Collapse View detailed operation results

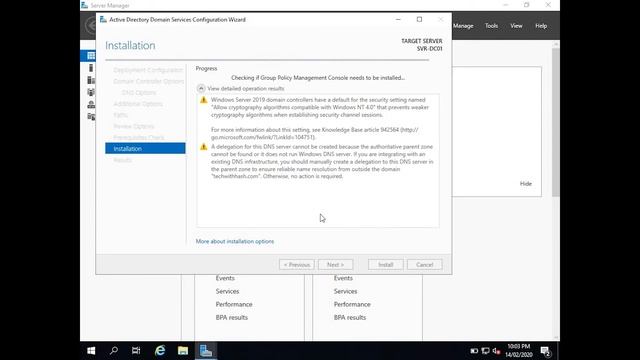coord(201,88)
